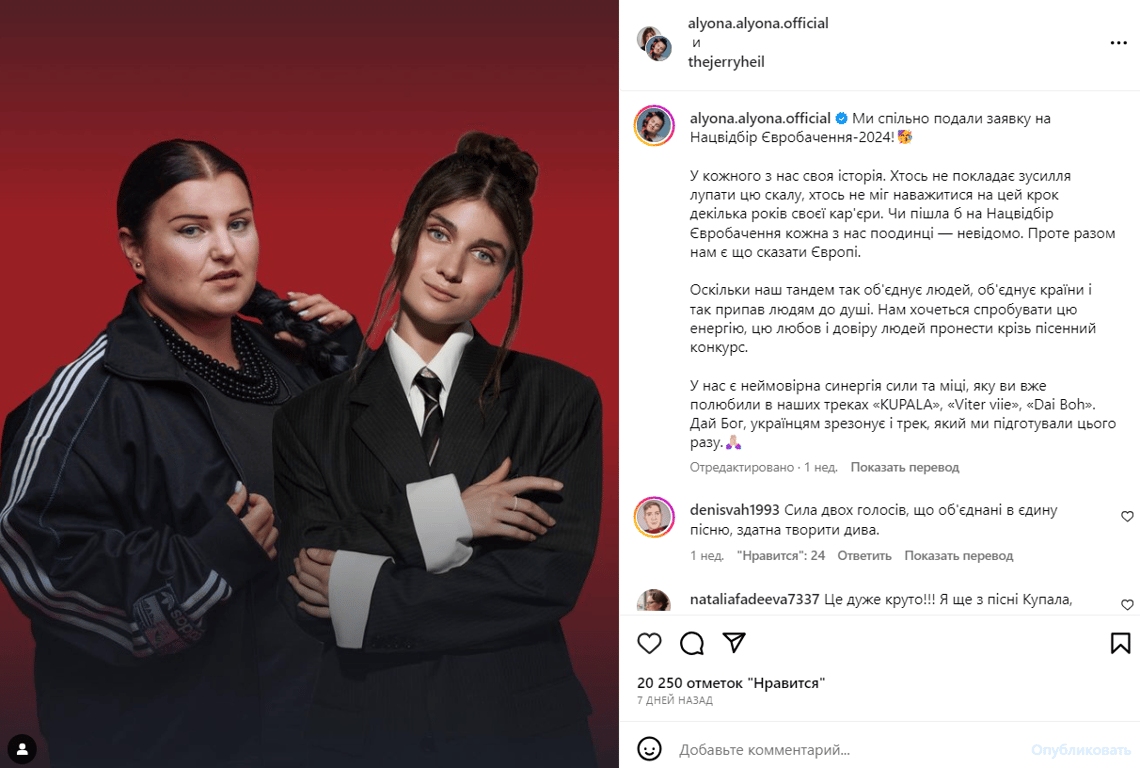Open nataliafadeeva7337's profile username
The image size is (1140, 768).
coord(754,599)
